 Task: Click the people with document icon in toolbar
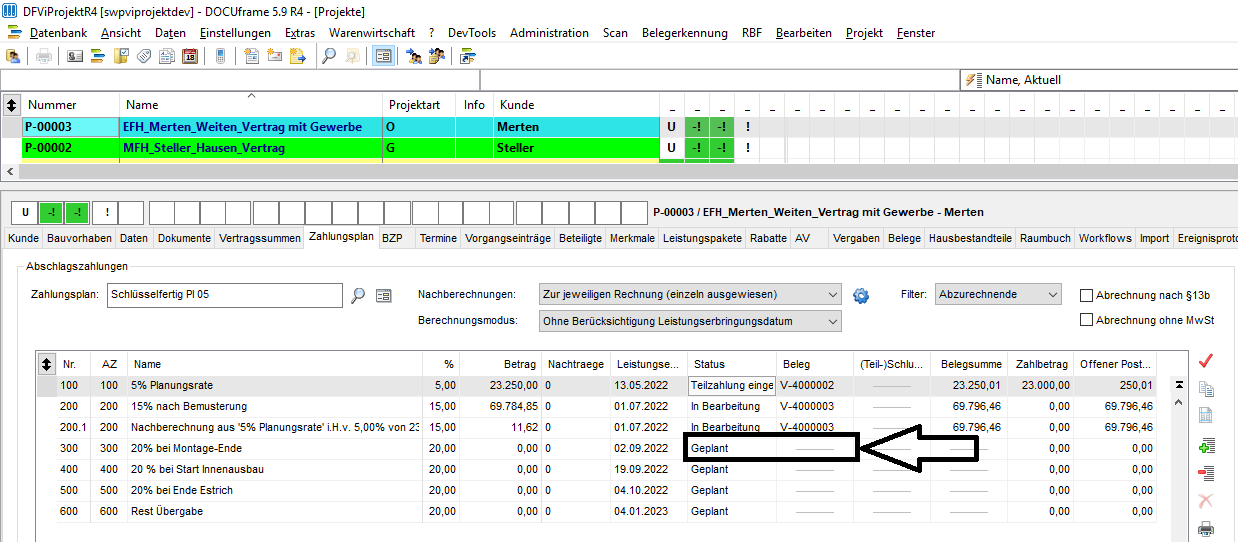tap(437, 56)
